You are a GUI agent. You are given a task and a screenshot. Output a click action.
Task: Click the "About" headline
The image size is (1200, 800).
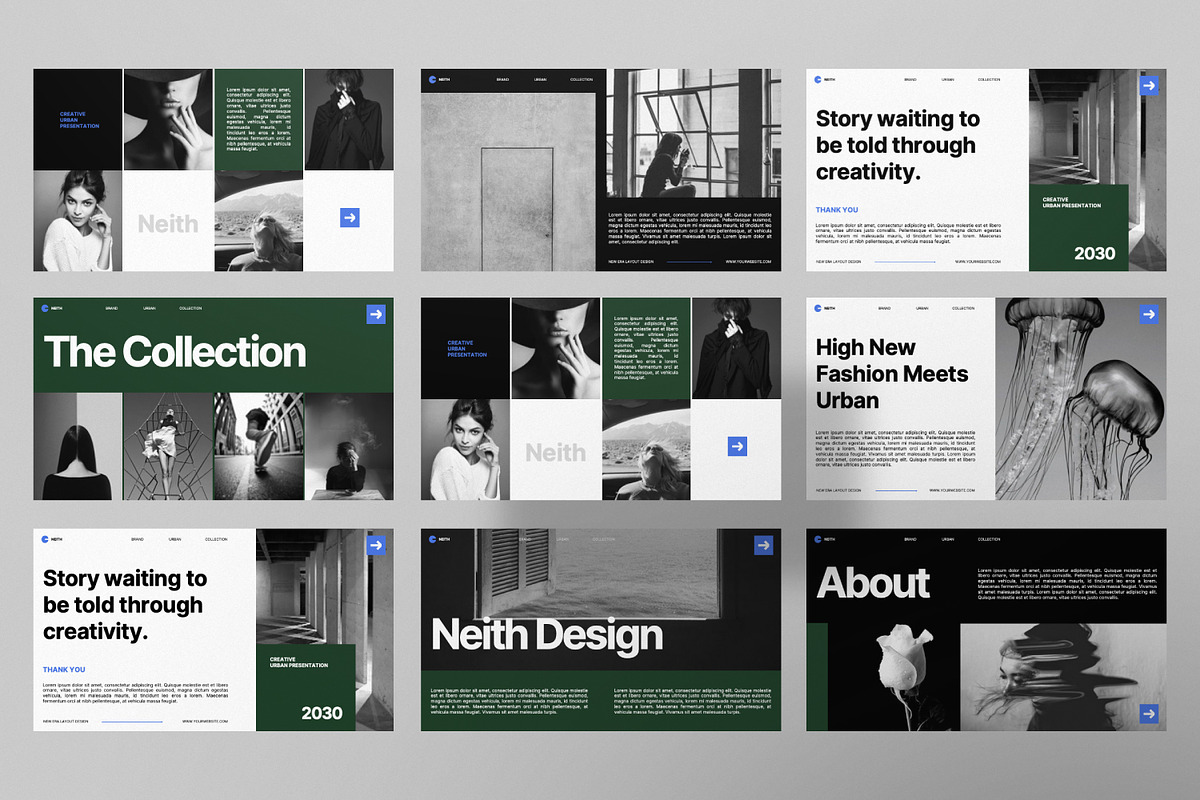click(x=873, y=583)
